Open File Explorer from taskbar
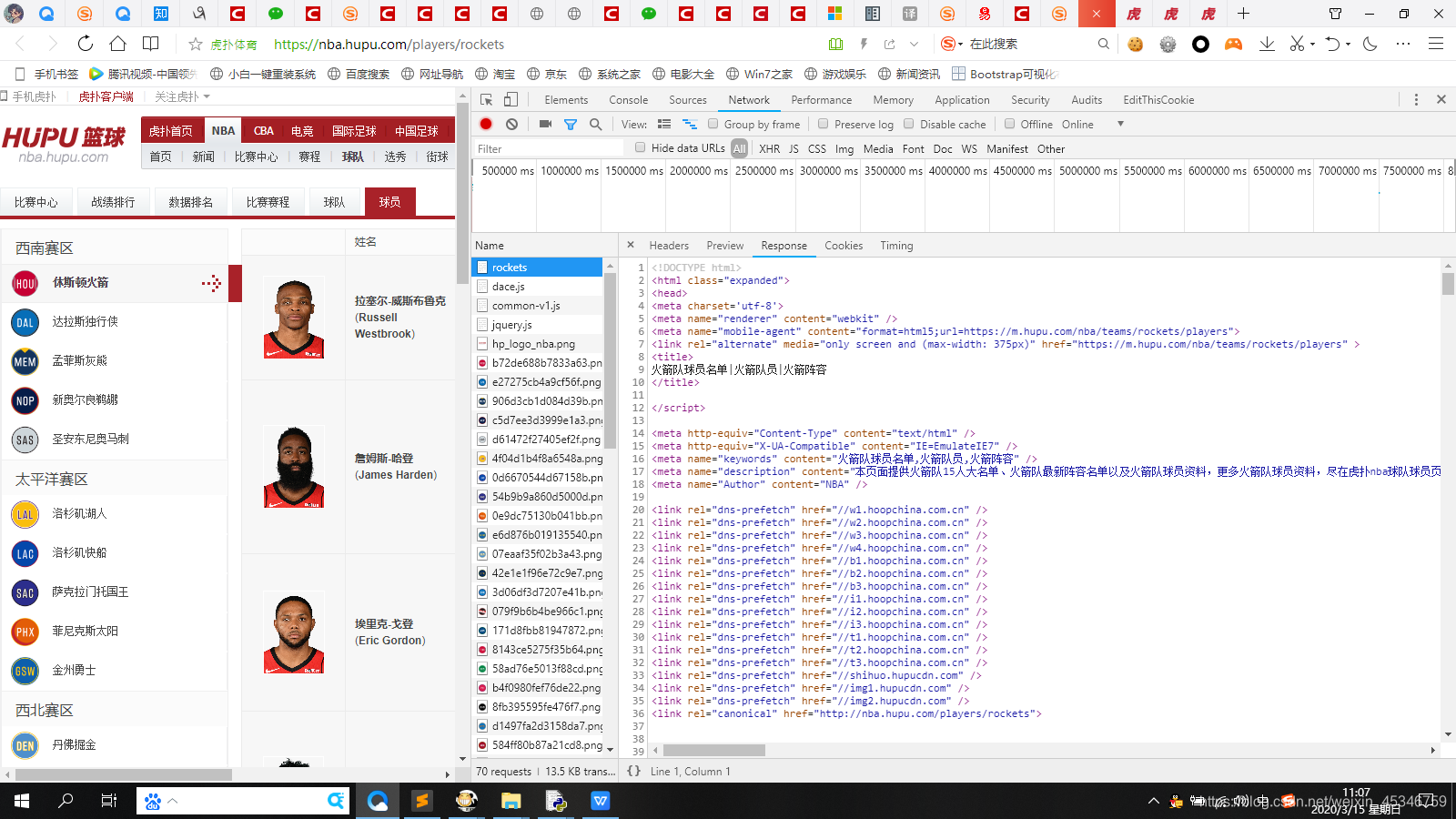The image size is (1456, 819). 511,801
